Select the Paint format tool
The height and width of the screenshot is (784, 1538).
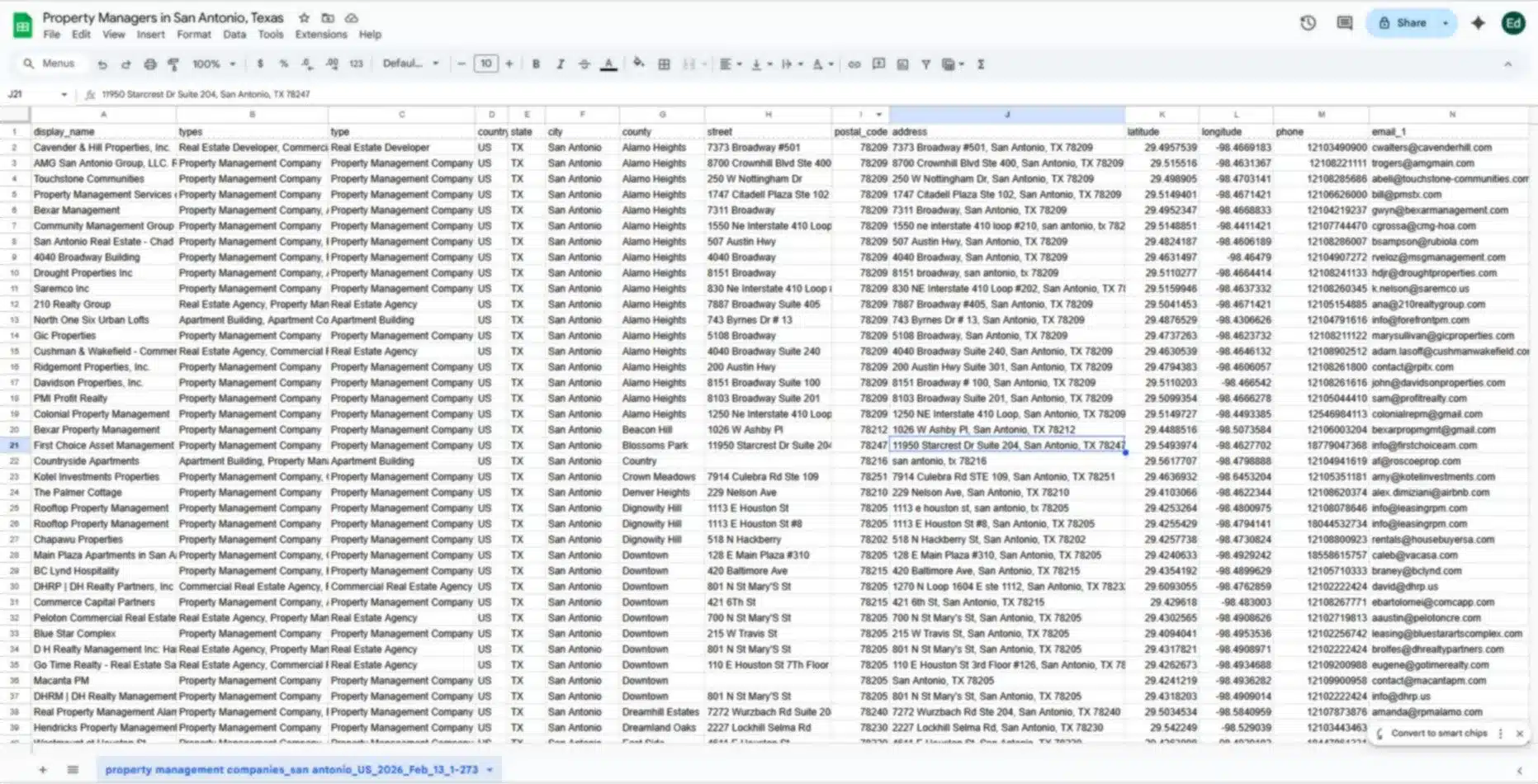coord(173,64)
